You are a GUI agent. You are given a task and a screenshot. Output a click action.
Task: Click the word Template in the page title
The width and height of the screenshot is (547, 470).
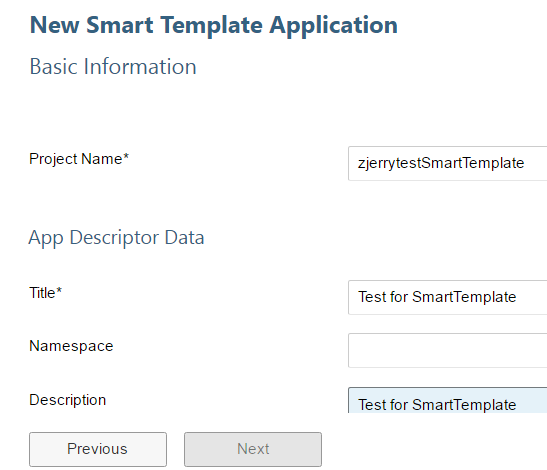point(211,25)
